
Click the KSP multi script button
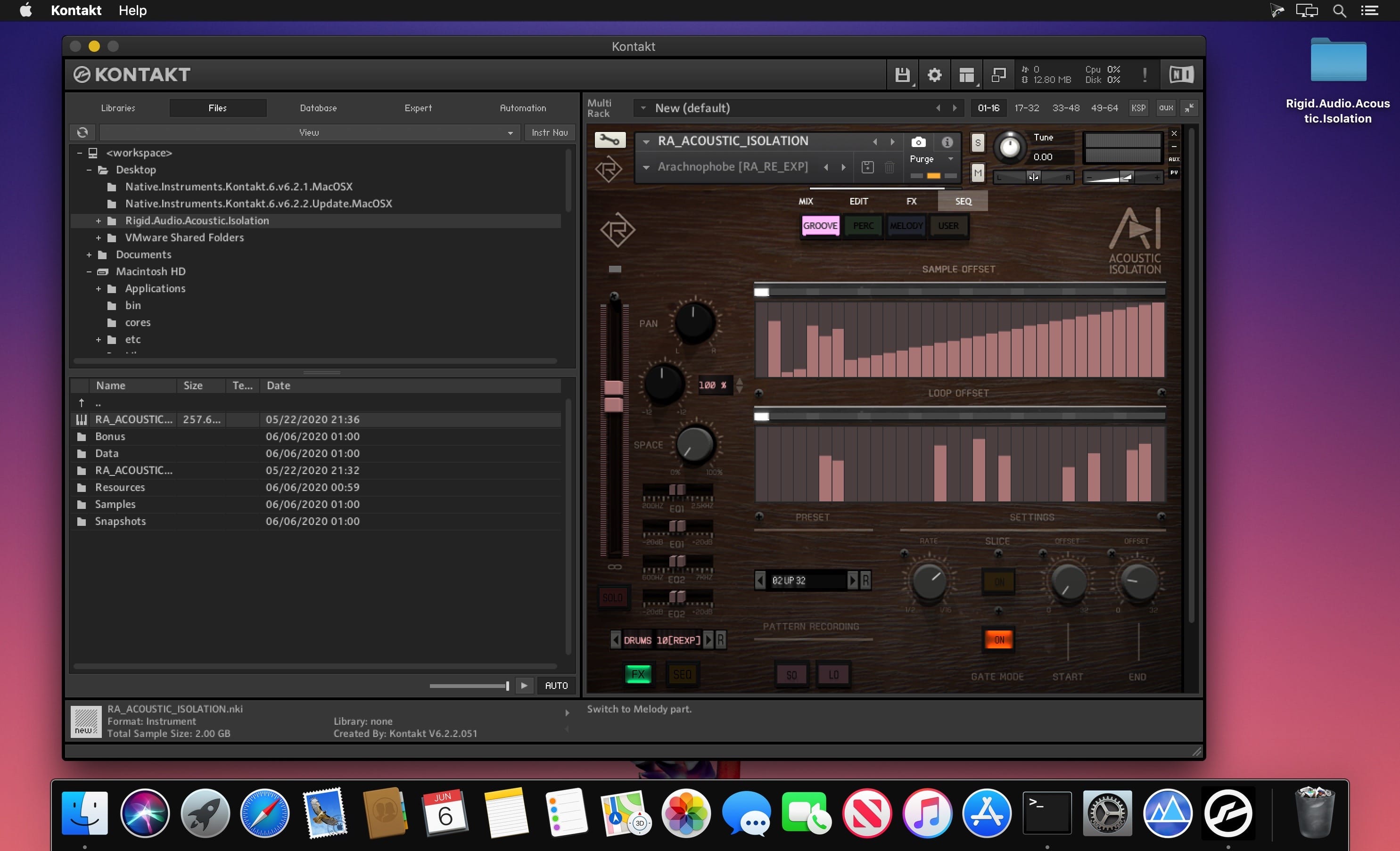[1139, 107]
